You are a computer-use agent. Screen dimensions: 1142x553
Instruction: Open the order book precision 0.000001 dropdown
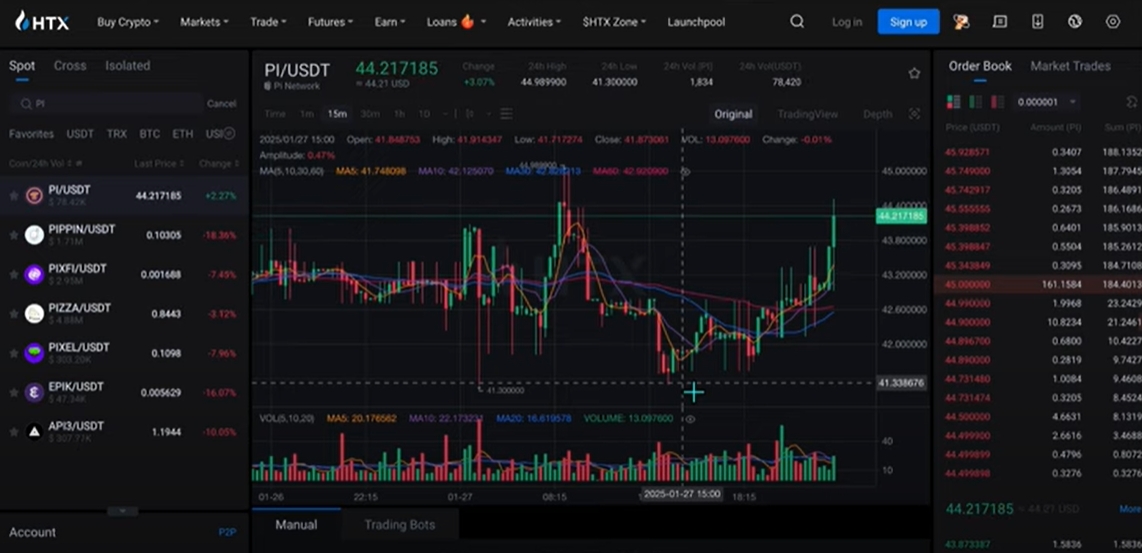tap(1046, 102)
